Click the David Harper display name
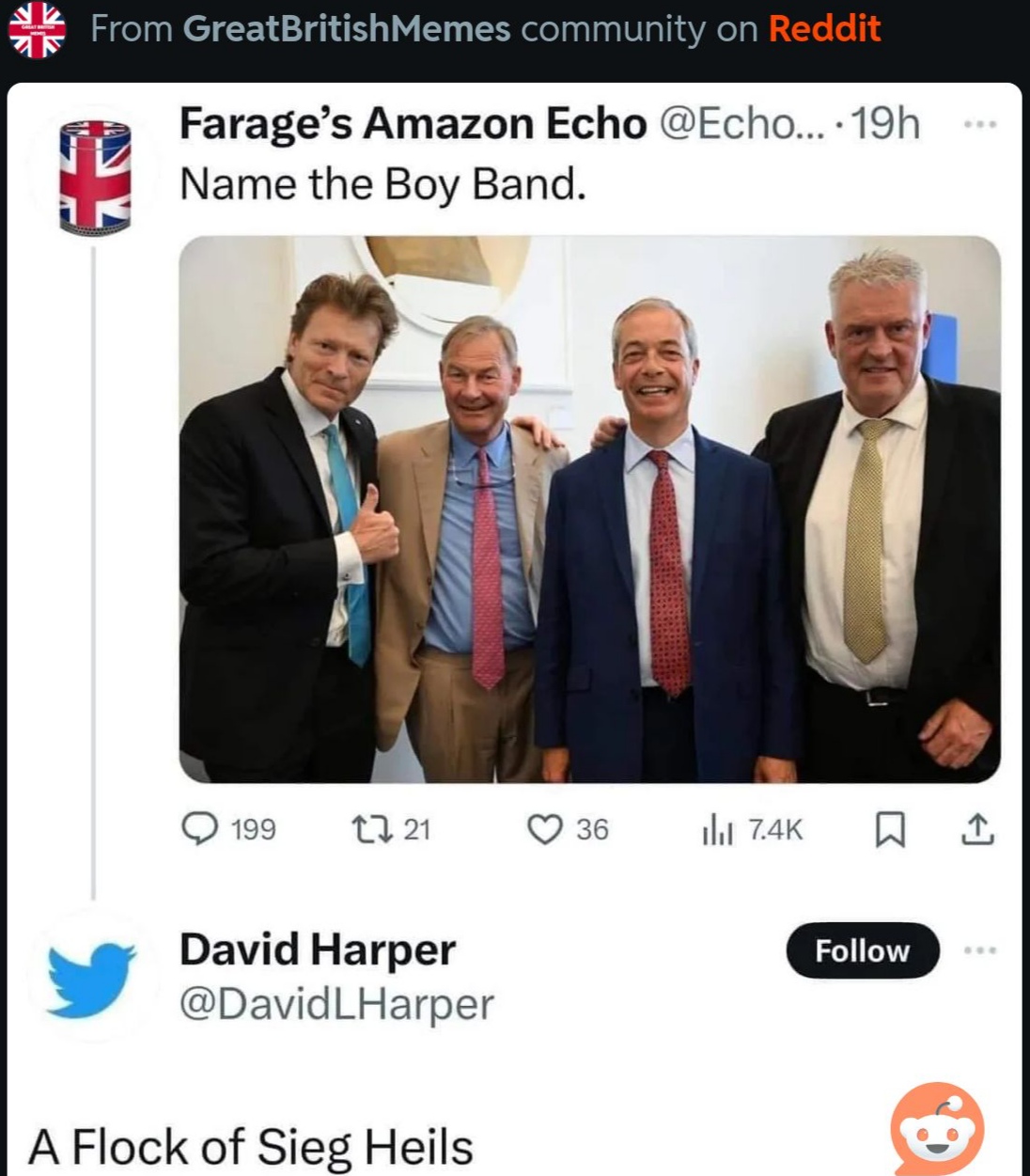 coord(318,949)
